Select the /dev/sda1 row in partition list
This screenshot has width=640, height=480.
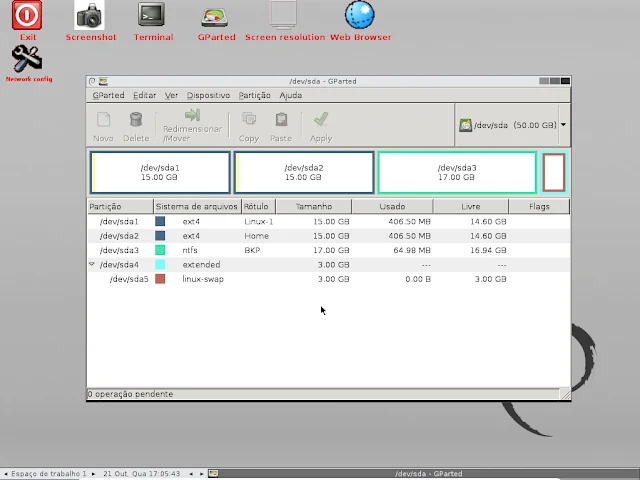pos(329,221)
